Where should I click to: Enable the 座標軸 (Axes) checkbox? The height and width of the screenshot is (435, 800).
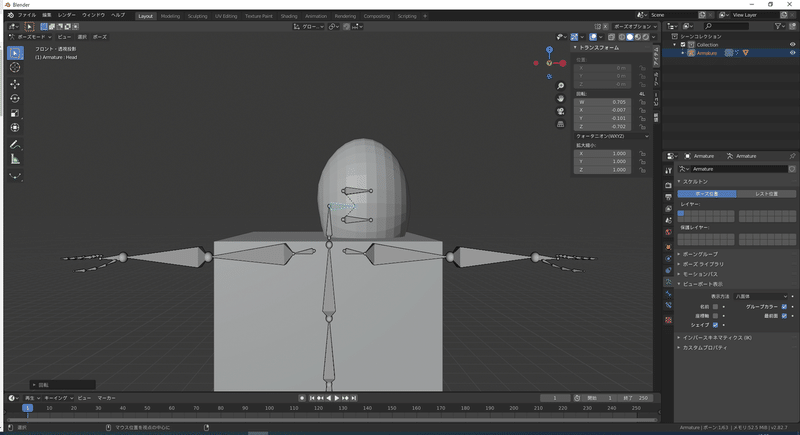pos(715,316)
